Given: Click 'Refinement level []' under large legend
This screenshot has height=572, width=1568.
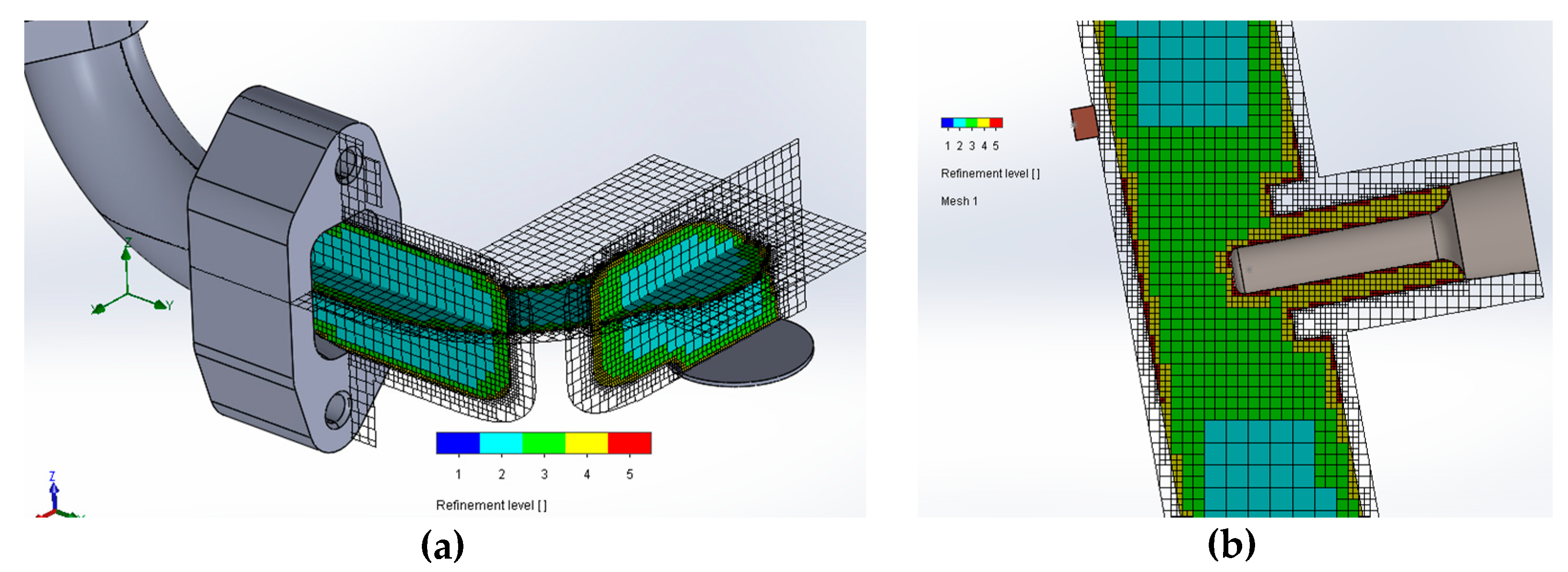Looking at the screenshot, I should 491,505.
